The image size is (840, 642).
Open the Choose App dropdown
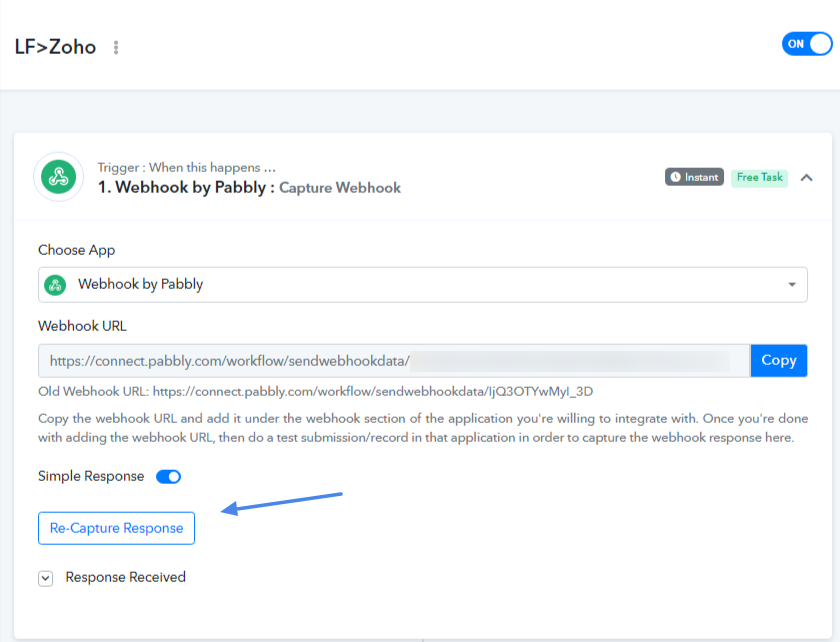click(x=423, y=285)
